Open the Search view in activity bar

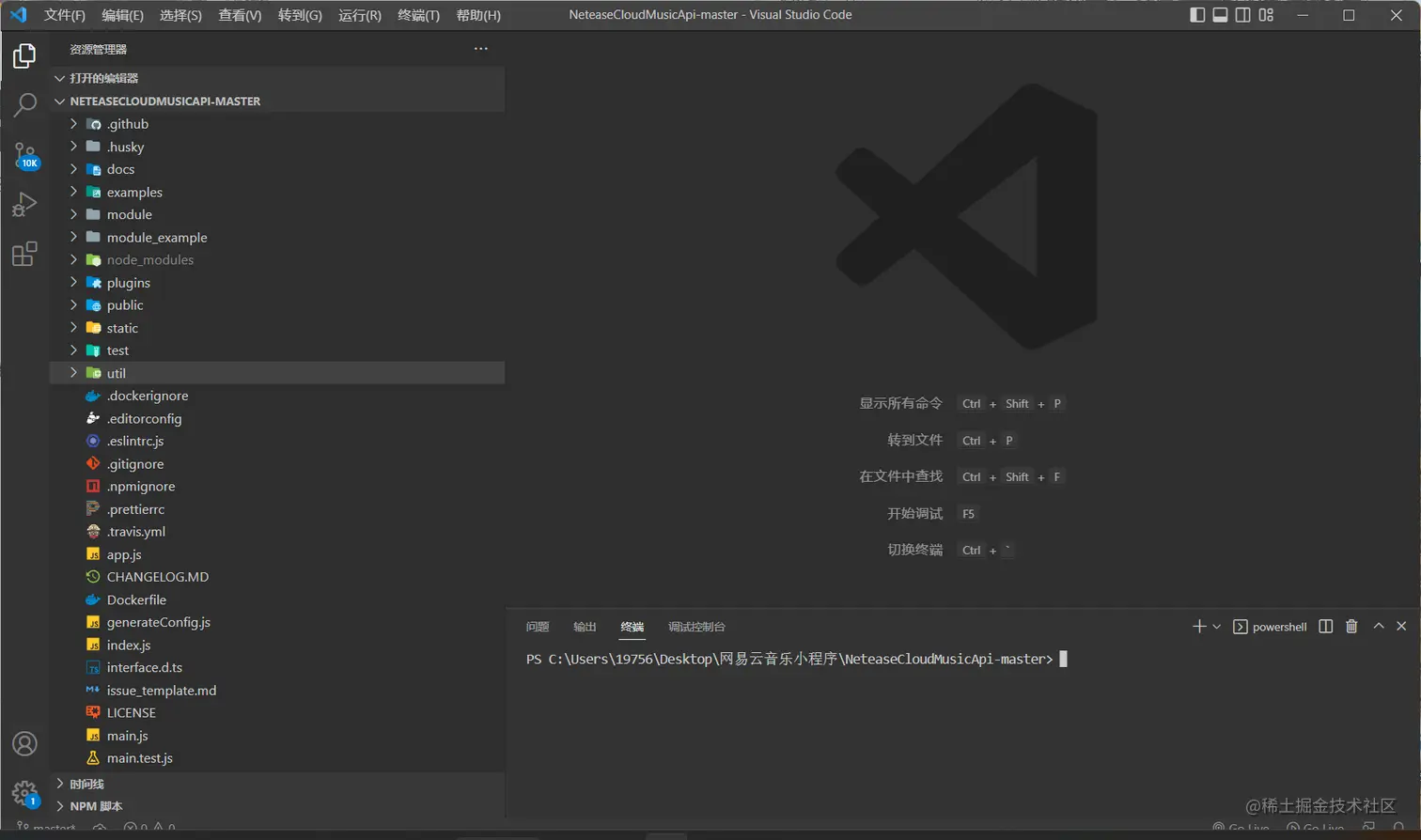pos(24,105)
